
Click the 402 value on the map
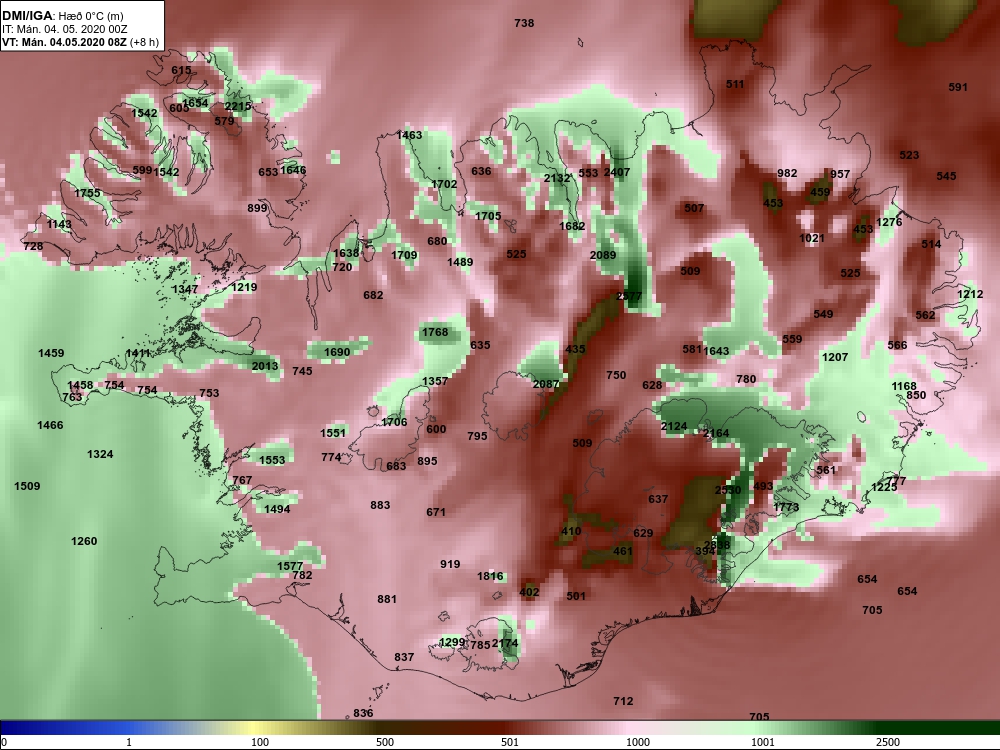tap(529, 592)
